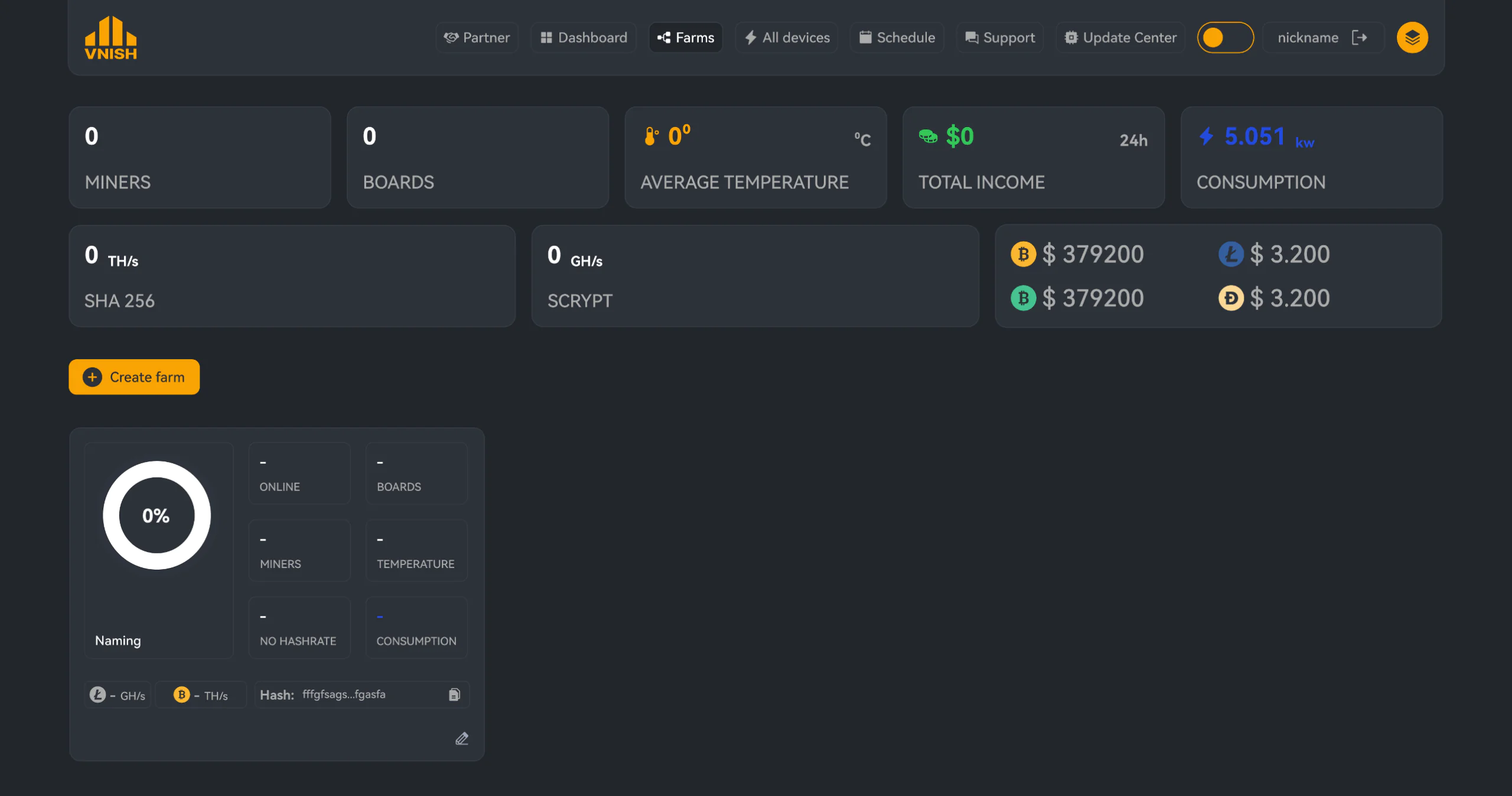Go to the Dashboard page
1512x796 pixels.
click(x=584, y=38)
